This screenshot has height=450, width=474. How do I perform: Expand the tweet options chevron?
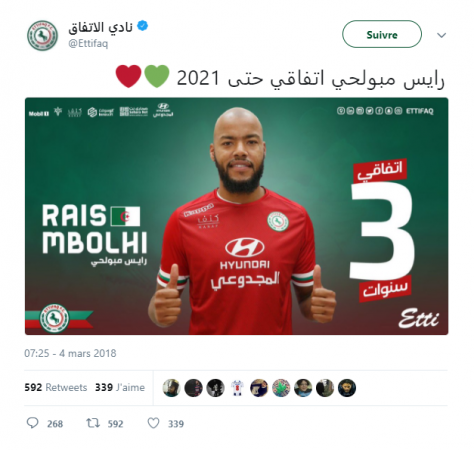point(441,35)
